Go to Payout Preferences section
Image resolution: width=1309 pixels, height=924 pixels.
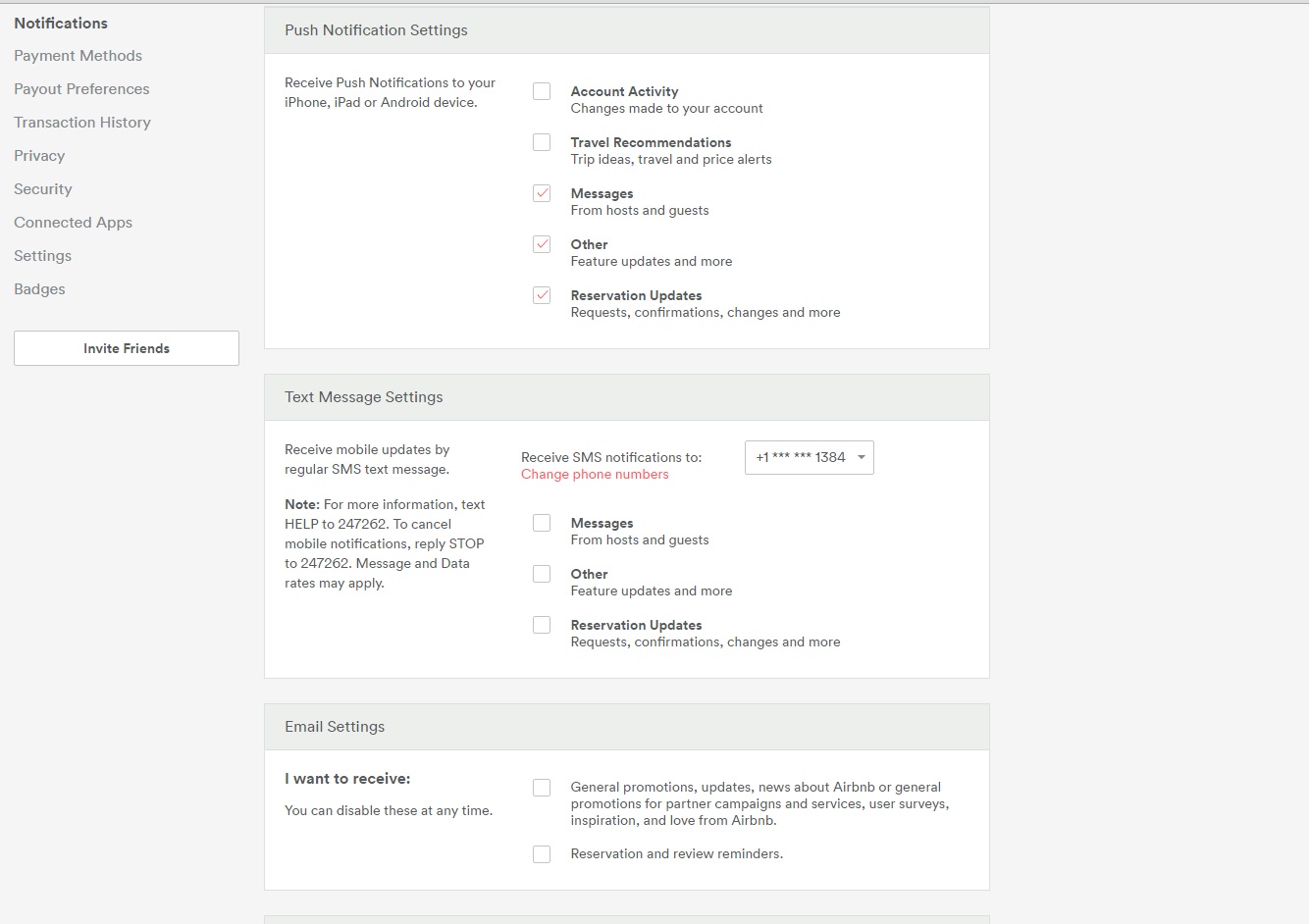pos(81,89)
